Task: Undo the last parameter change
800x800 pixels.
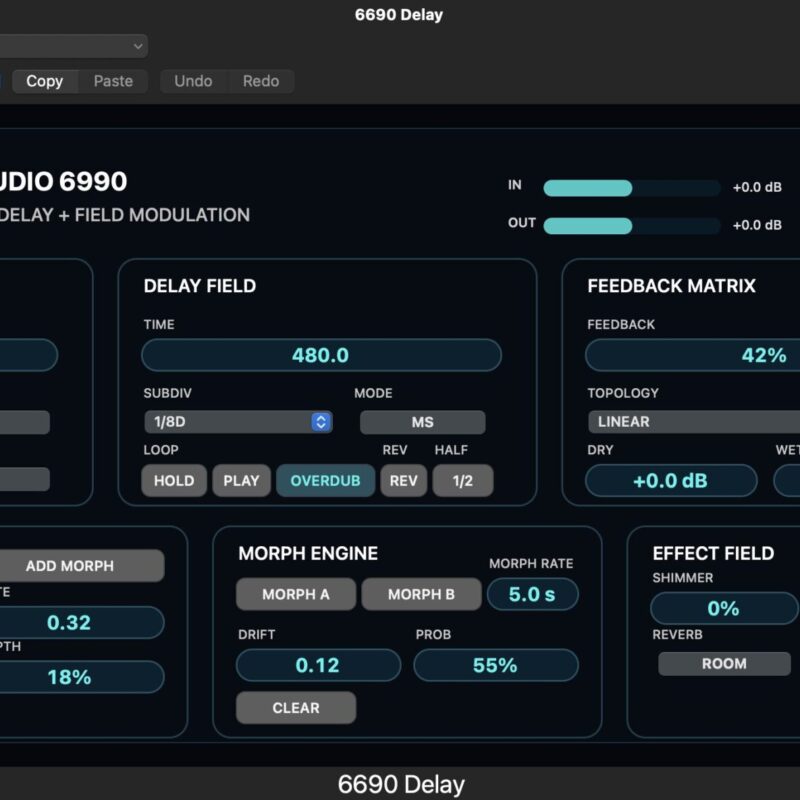Action: coord(193,81)
